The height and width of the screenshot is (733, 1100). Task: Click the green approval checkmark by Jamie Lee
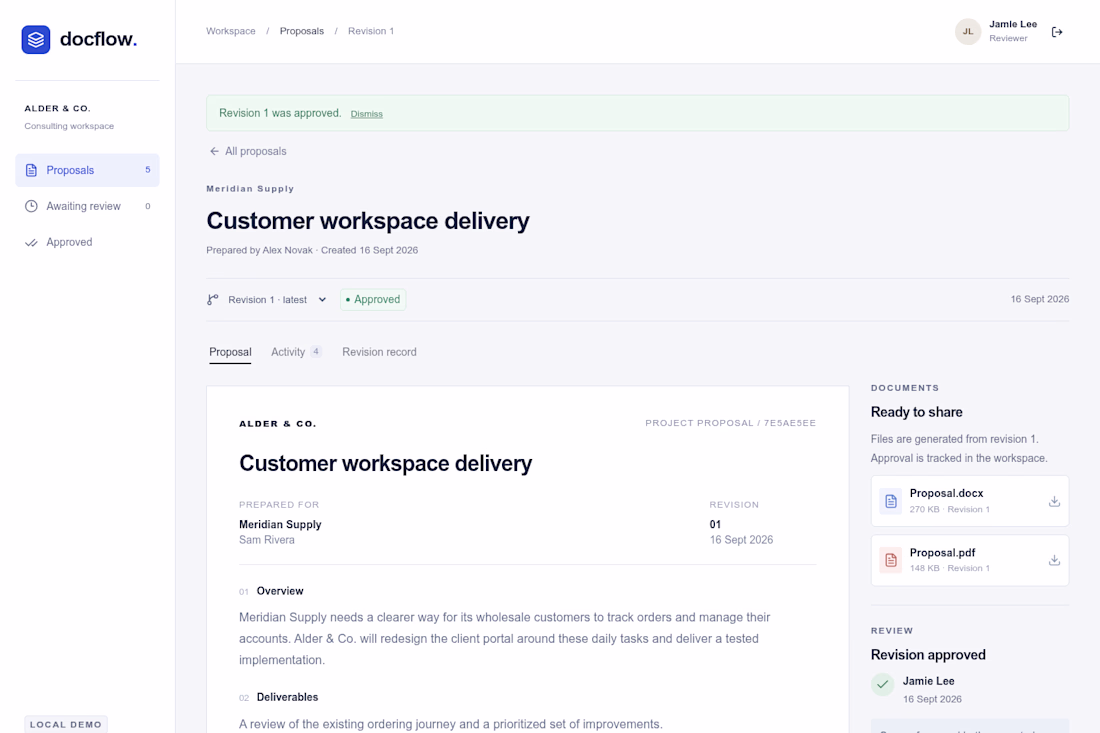(883, 684)
